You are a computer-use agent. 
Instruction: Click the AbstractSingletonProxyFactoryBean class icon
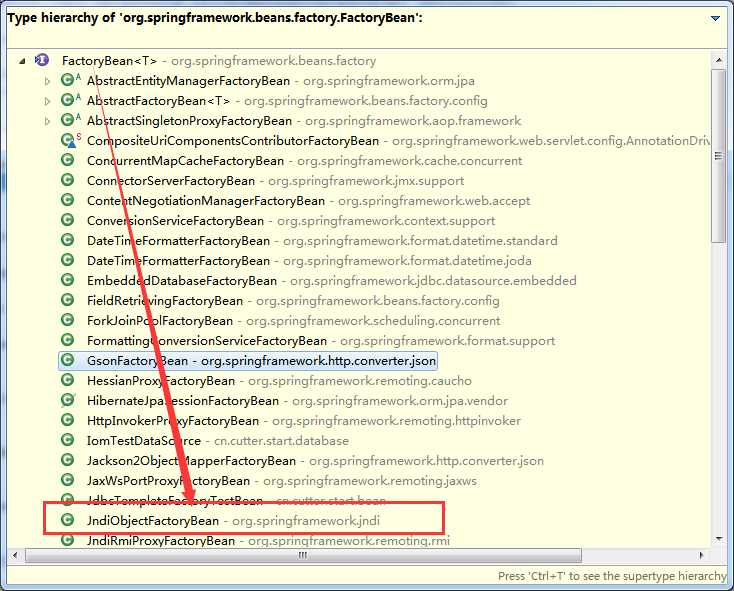[x=68, y=120]
